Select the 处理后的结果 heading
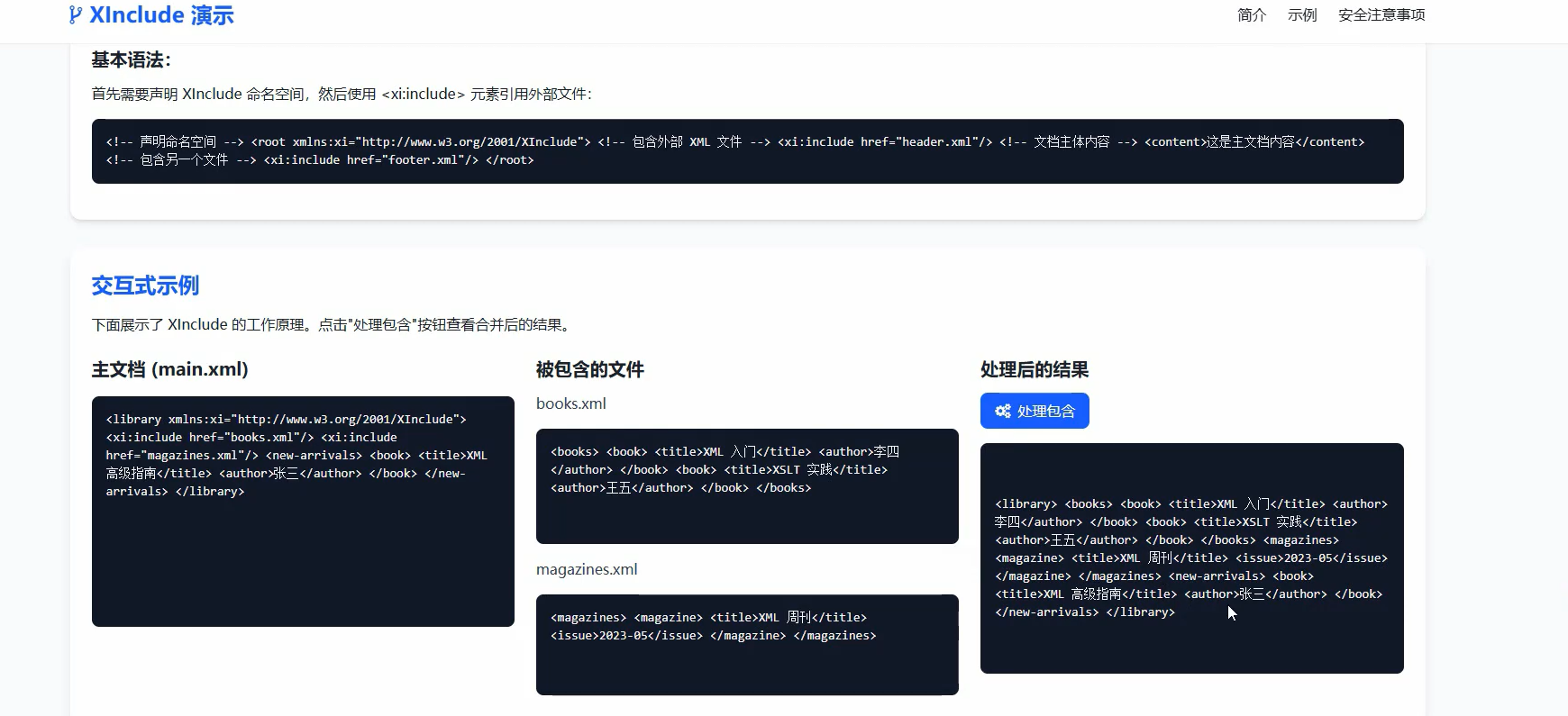The width and height of the screenshot is (1568, 716). (1035, 369)
